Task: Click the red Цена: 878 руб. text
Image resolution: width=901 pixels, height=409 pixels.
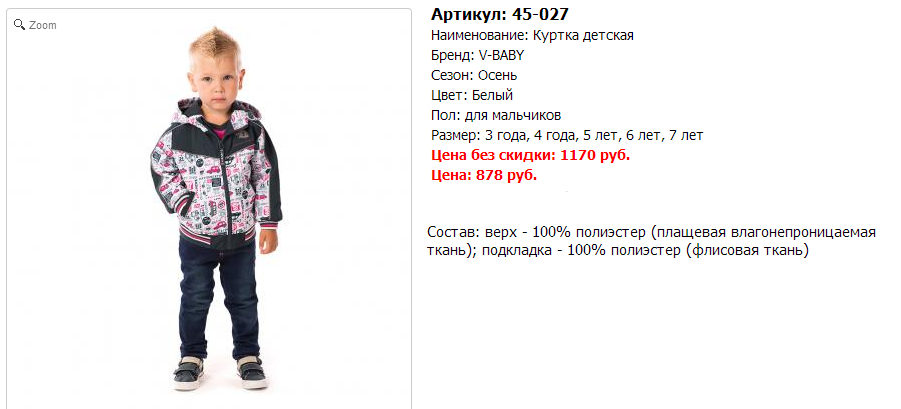Action: [x=484, y=175]
